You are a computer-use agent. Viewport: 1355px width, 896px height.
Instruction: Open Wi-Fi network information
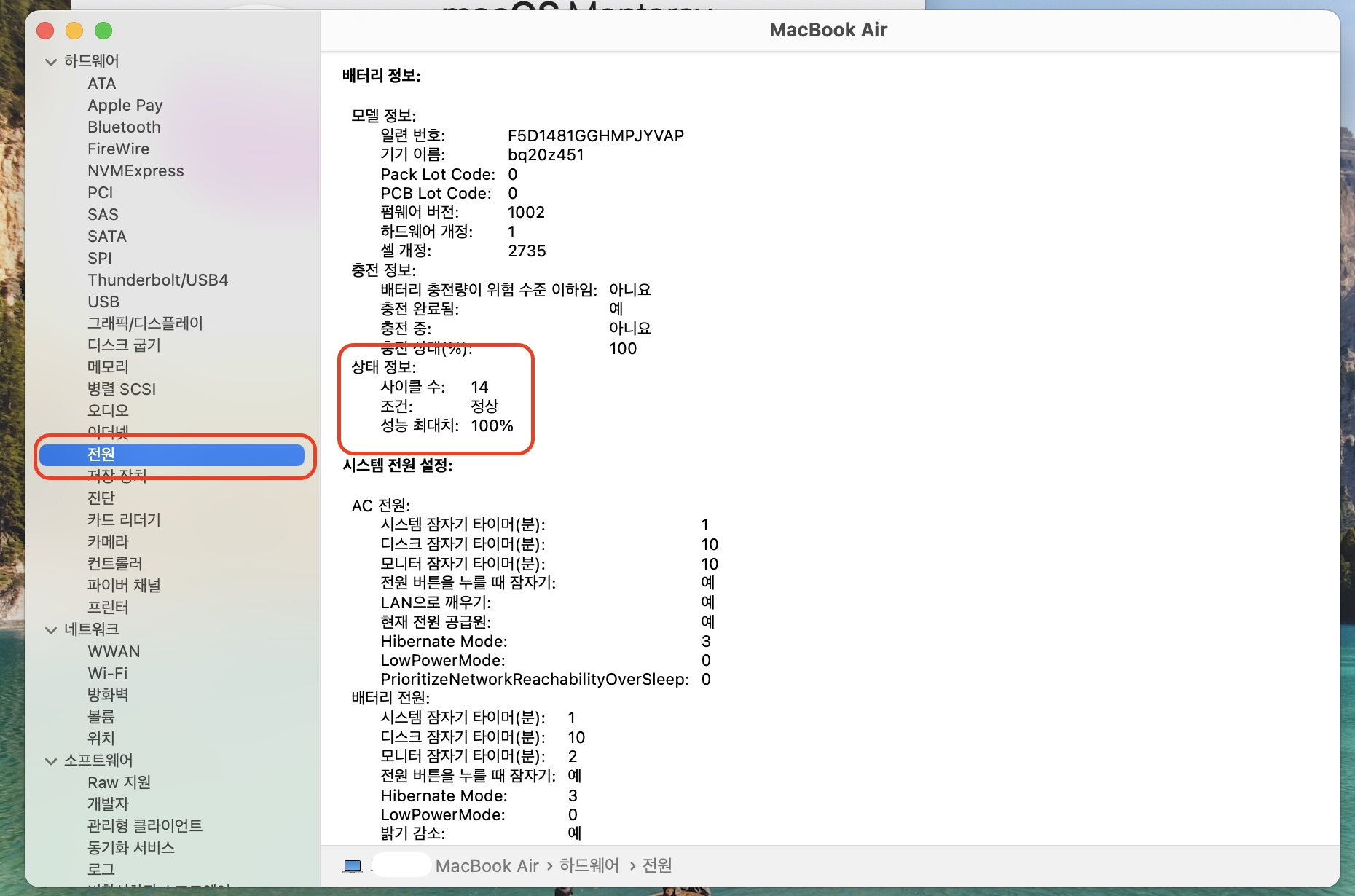[108, 673]
